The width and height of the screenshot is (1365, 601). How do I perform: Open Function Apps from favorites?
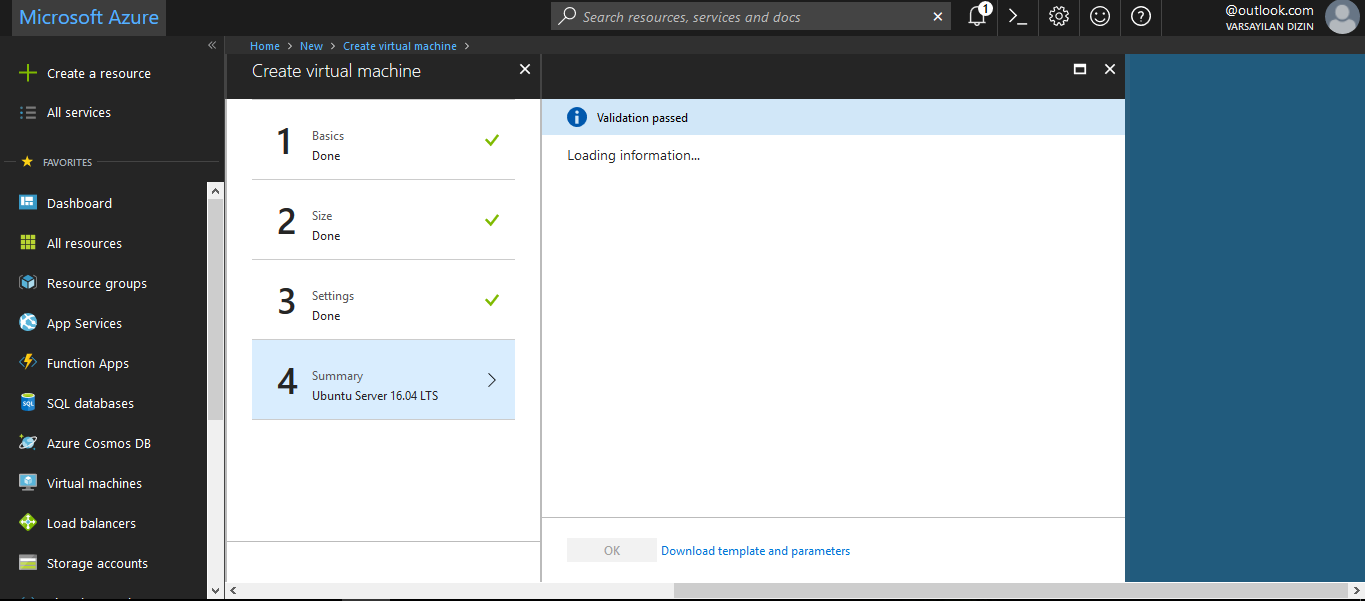[87, 363]
